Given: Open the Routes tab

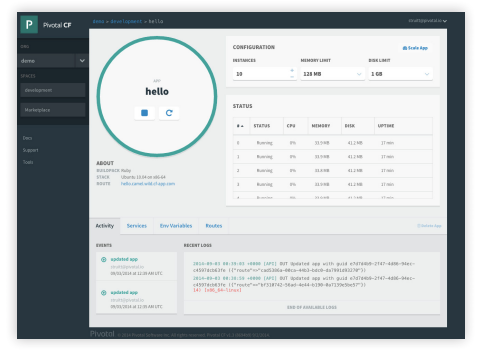Looking at the screenshot, I should (214, 226).
